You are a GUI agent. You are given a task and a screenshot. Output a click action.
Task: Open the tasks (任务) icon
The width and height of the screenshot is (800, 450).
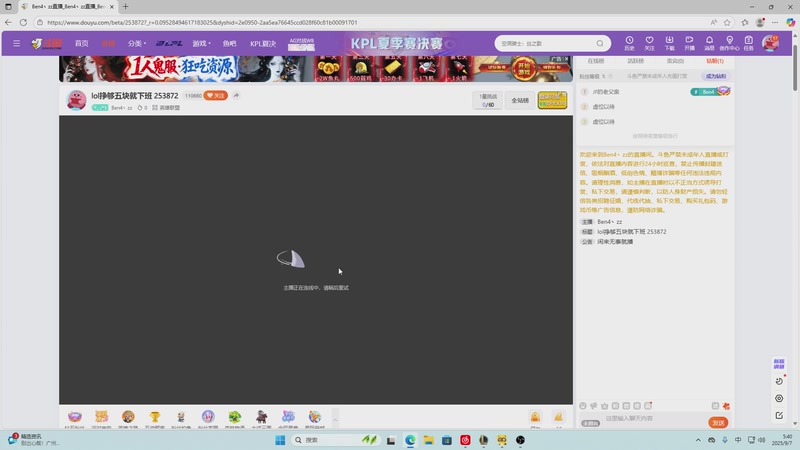(748, 43)
